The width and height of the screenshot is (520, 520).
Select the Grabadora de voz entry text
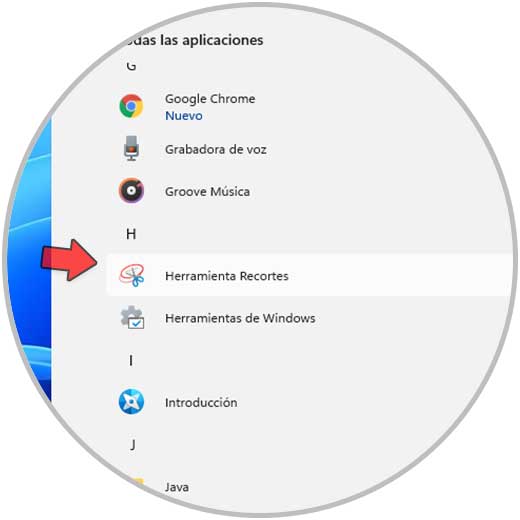(x=216, y=149)
